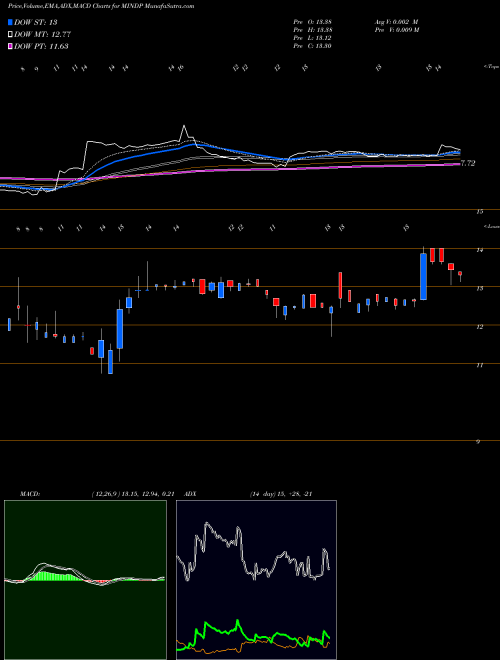The width and height of the screenshot is (500, 660).
Task: Click the 'Pre L: 13.12' value
Action: pyautogui.click(x=312, y=38)
